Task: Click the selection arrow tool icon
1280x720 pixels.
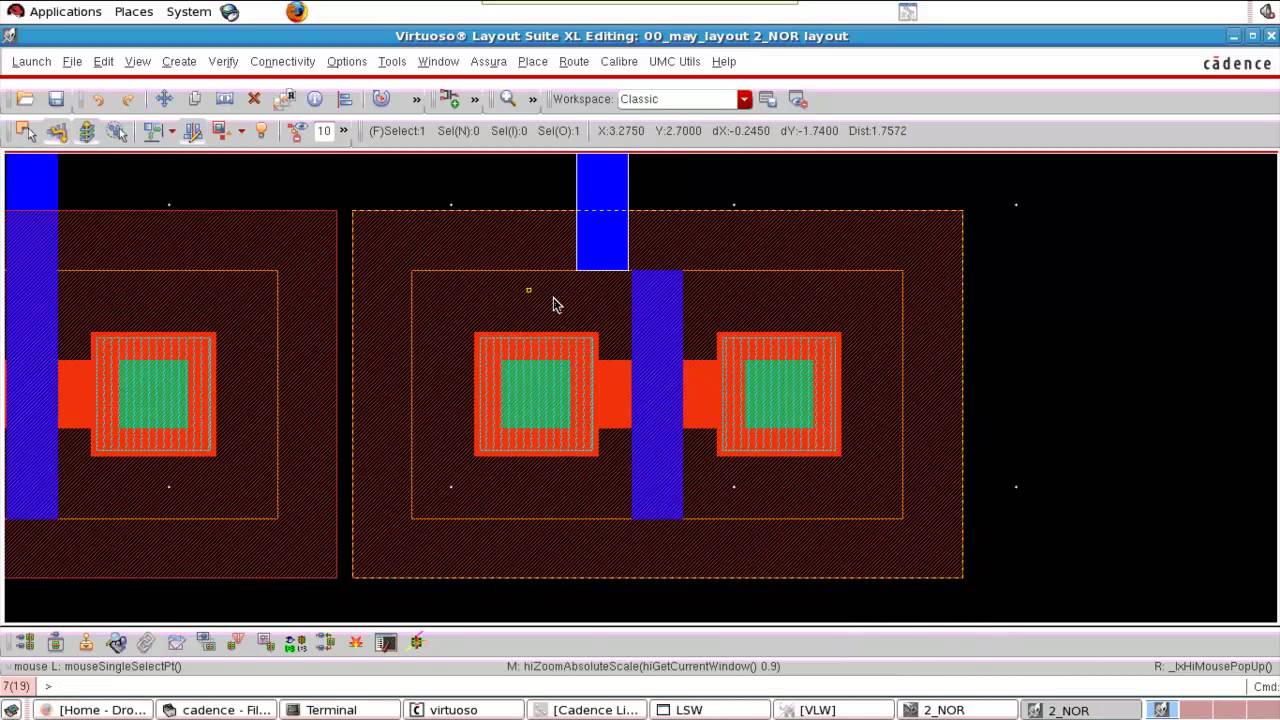Action: click(25, 131)
